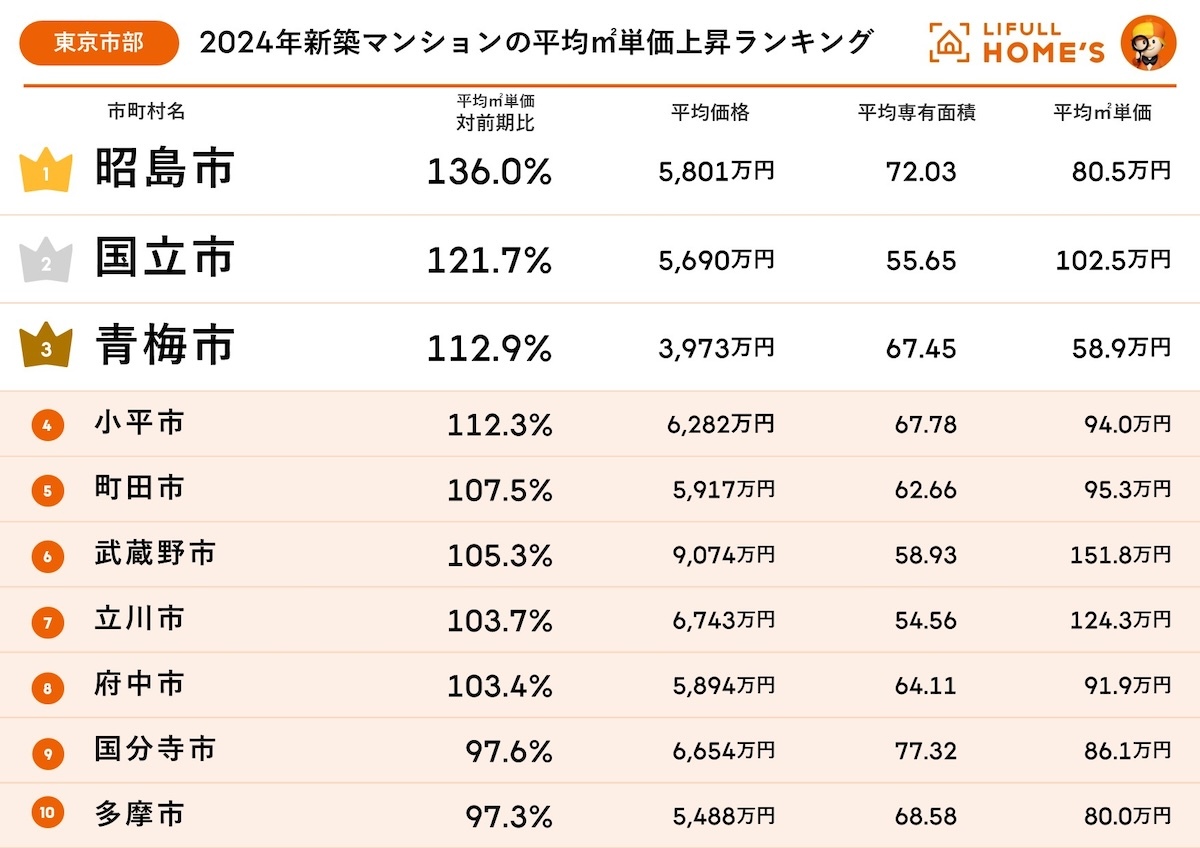The height and width of the screenshot is (848, 1200).
Task: Click the bronze number 3 crown icon
Action: pyautogui.click(x=46, y=348)
